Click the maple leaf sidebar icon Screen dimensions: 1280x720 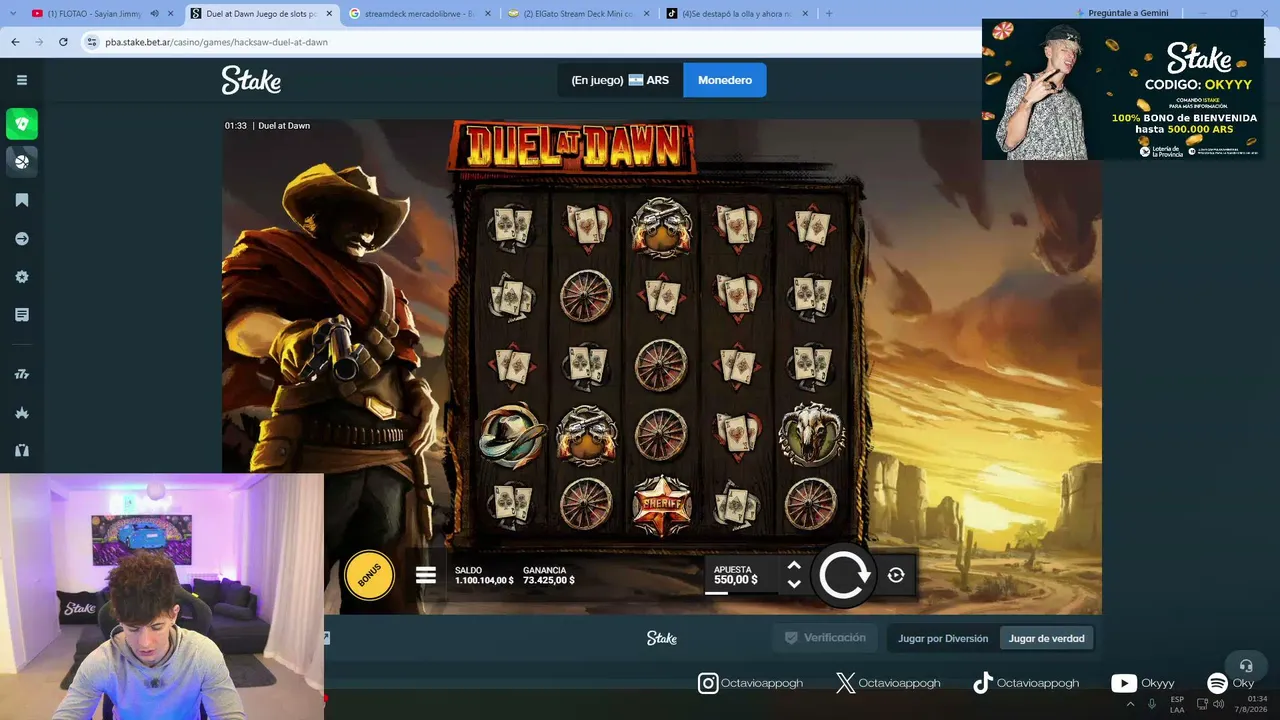click(x=22, y=413)
